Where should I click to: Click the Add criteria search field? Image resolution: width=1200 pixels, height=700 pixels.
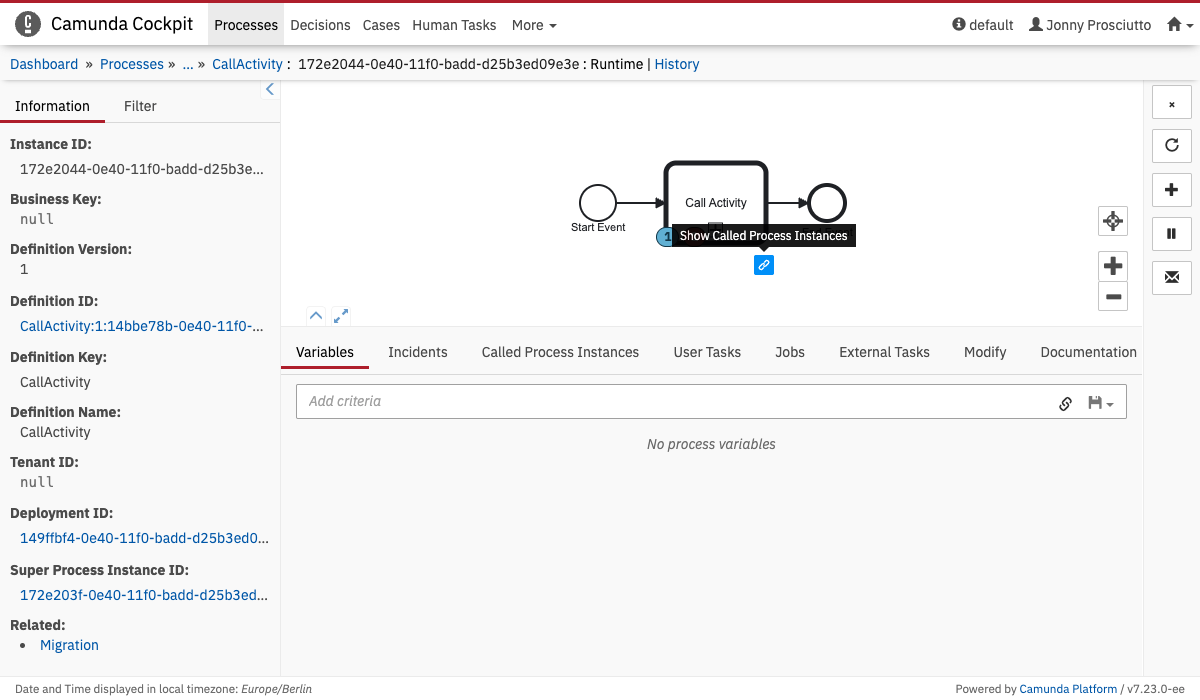tap(670, 401)
